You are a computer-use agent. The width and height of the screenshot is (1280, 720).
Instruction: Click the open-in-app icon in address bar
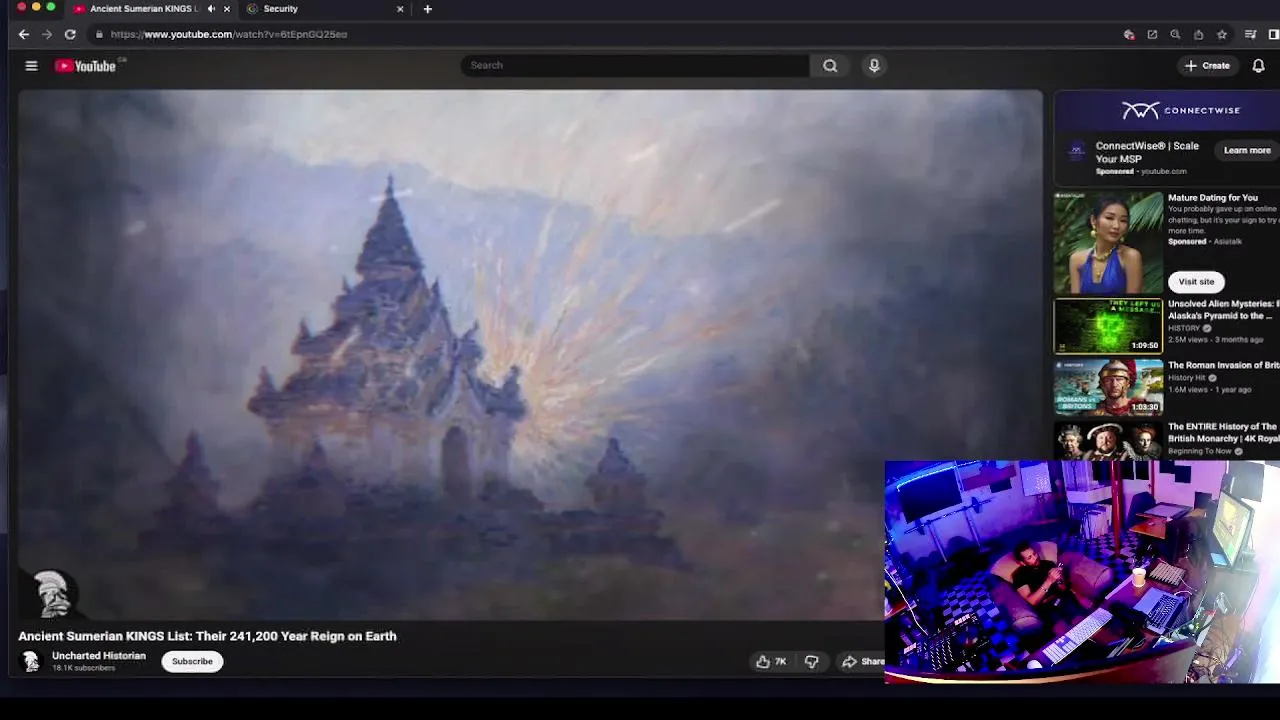click(1152, 34)
